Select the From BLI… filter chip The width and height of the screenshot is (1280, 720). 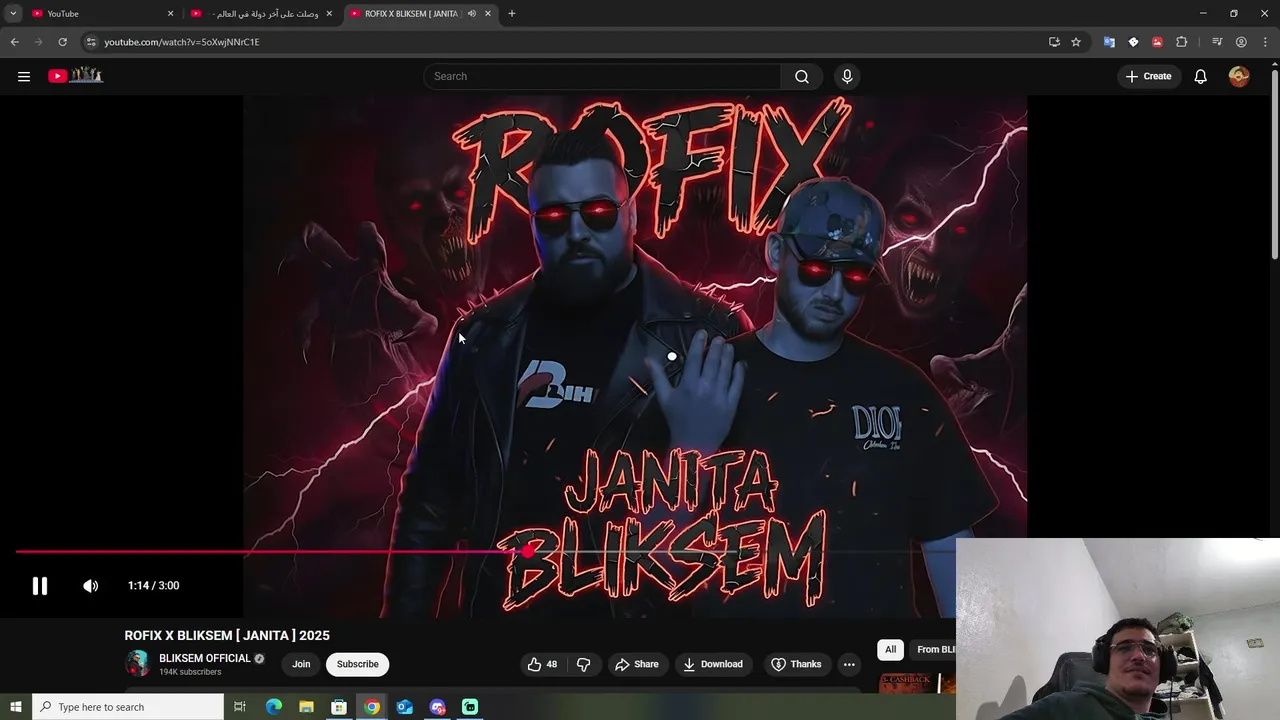[x=934, y=649]
